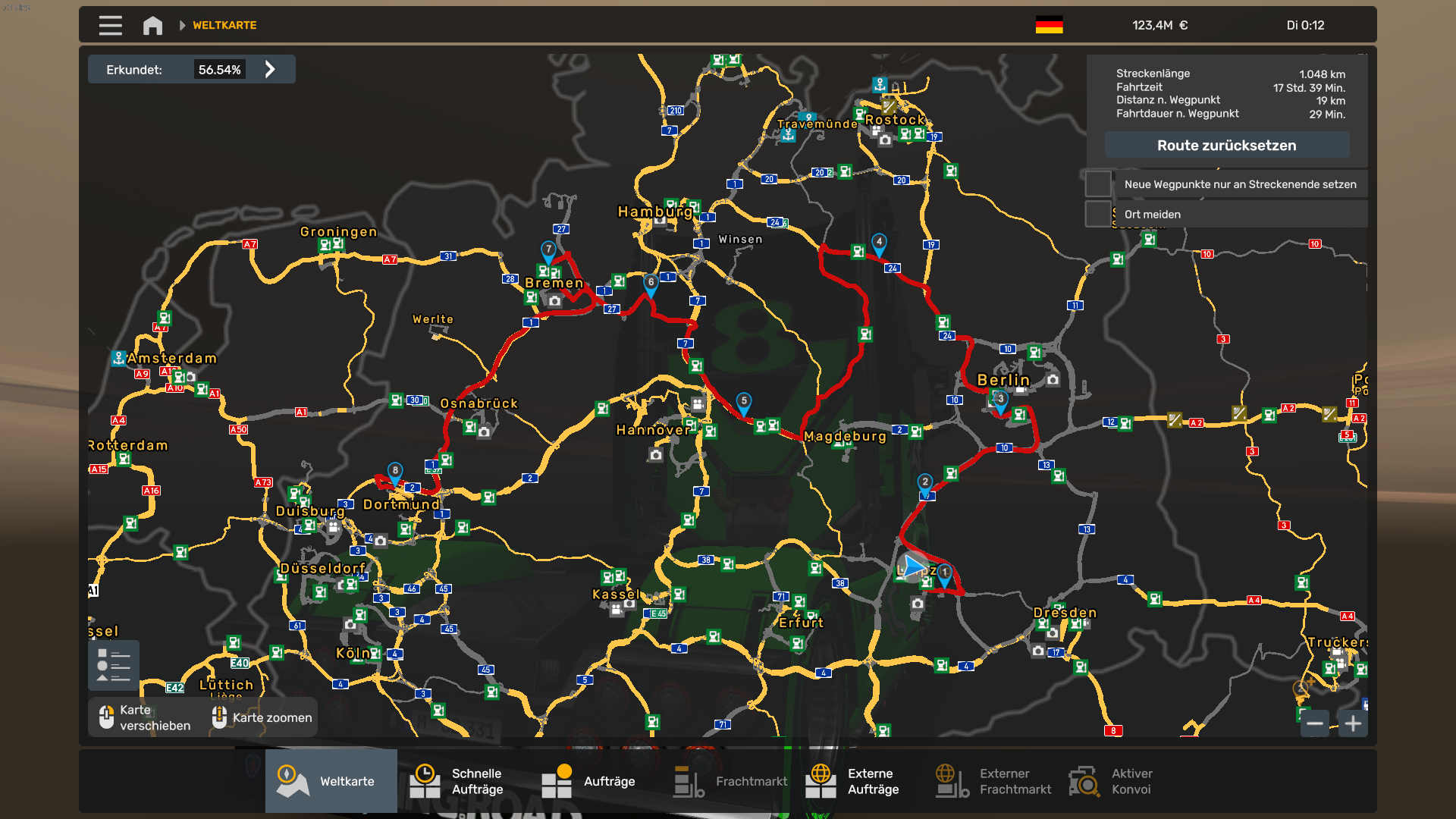Select waypoint marker 2 on the map

[x=925, y=485]
